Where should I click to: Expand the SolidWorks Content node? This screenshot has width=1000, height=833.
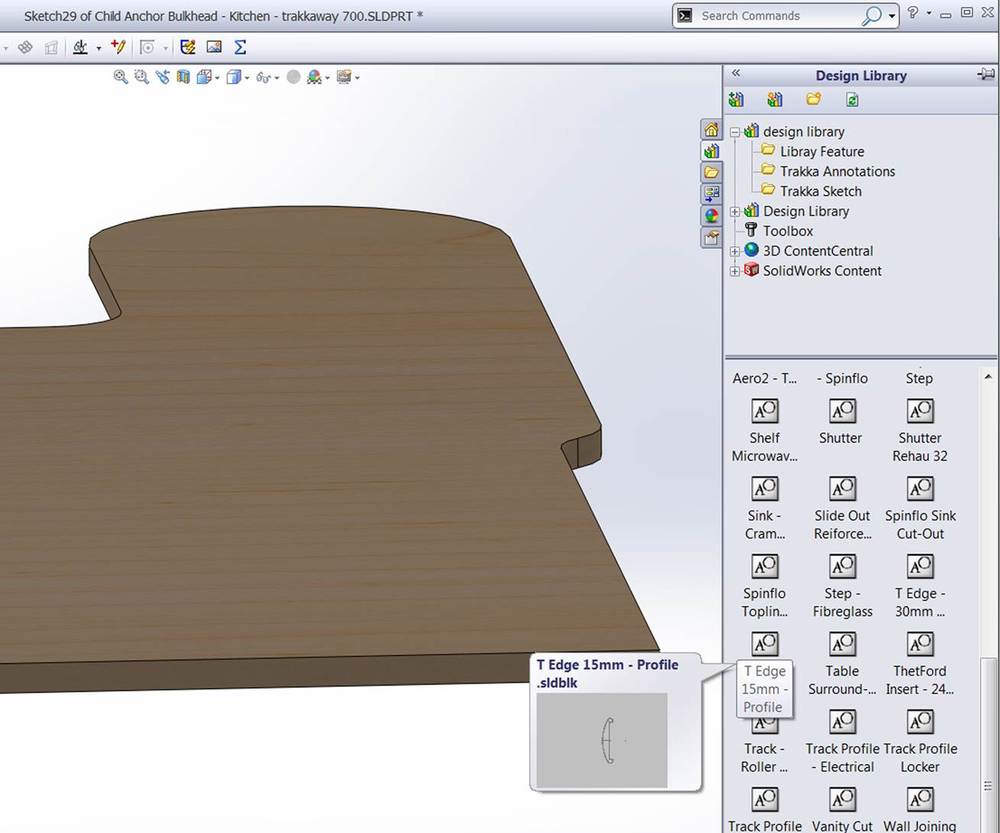[735, 271]
